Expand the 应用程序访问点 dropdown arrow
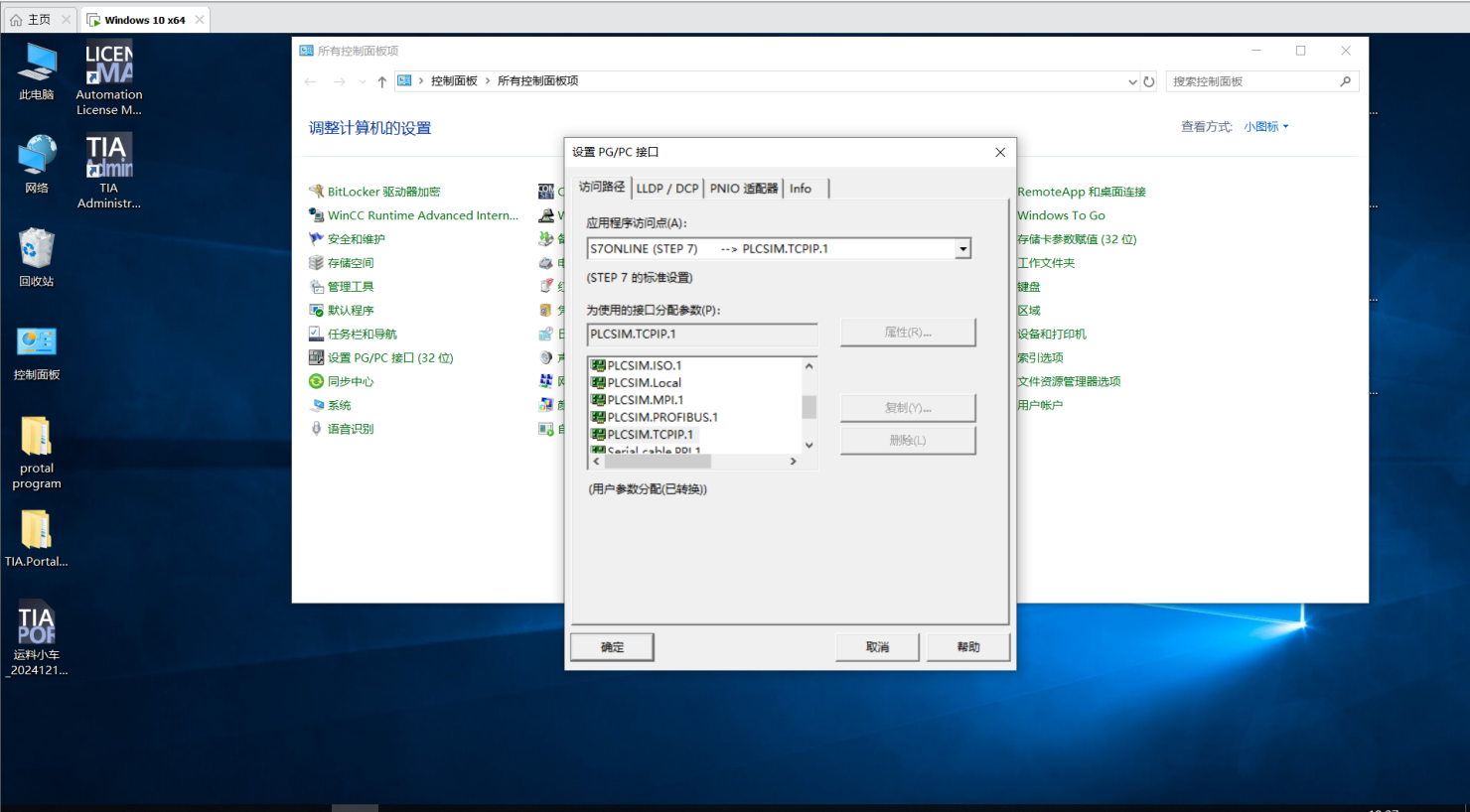Viewport: 1470px width, 812px height. coord(962,249)
